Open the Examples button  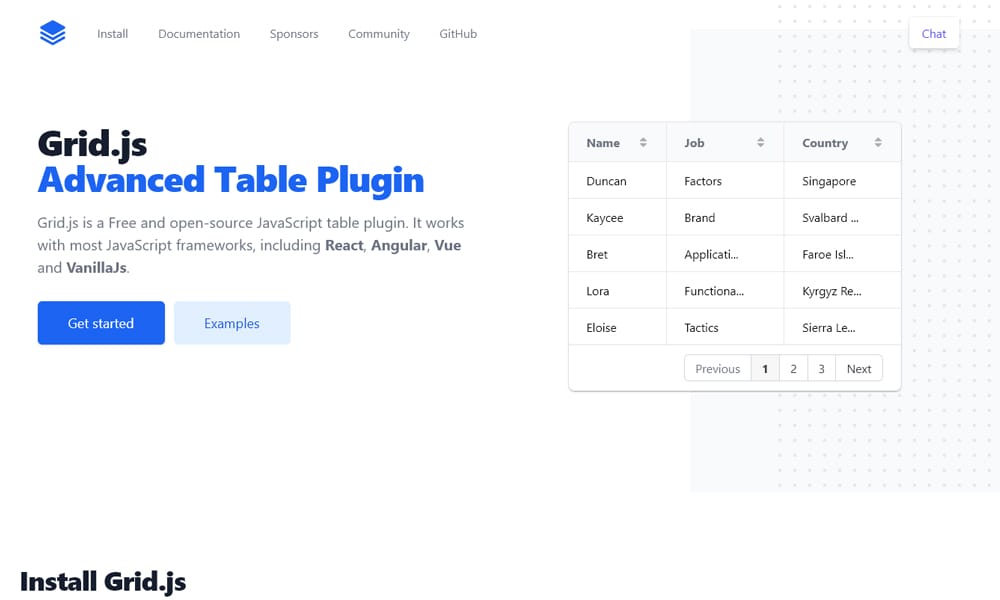pyautogui.click(x=232, y=323)
